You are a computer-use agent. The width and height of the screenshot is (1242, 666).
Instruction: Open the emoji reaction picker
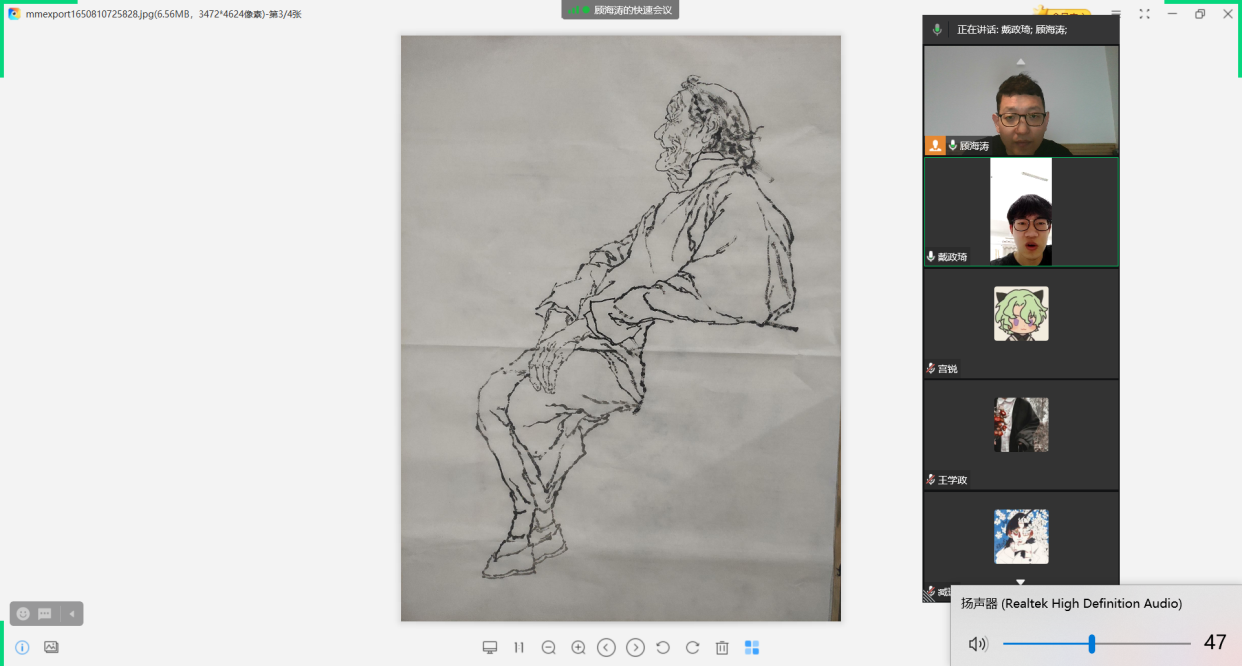pyautogui.click(x=24, y=614)
